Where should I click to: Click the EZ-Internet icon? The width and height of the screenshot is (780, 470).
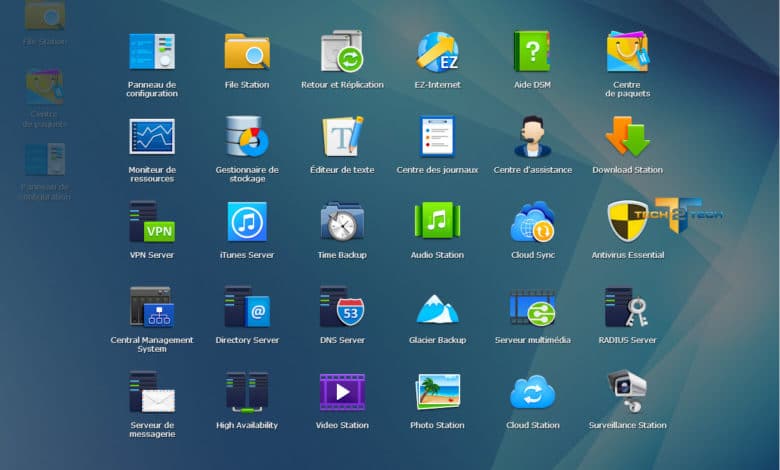click(437, 51)
